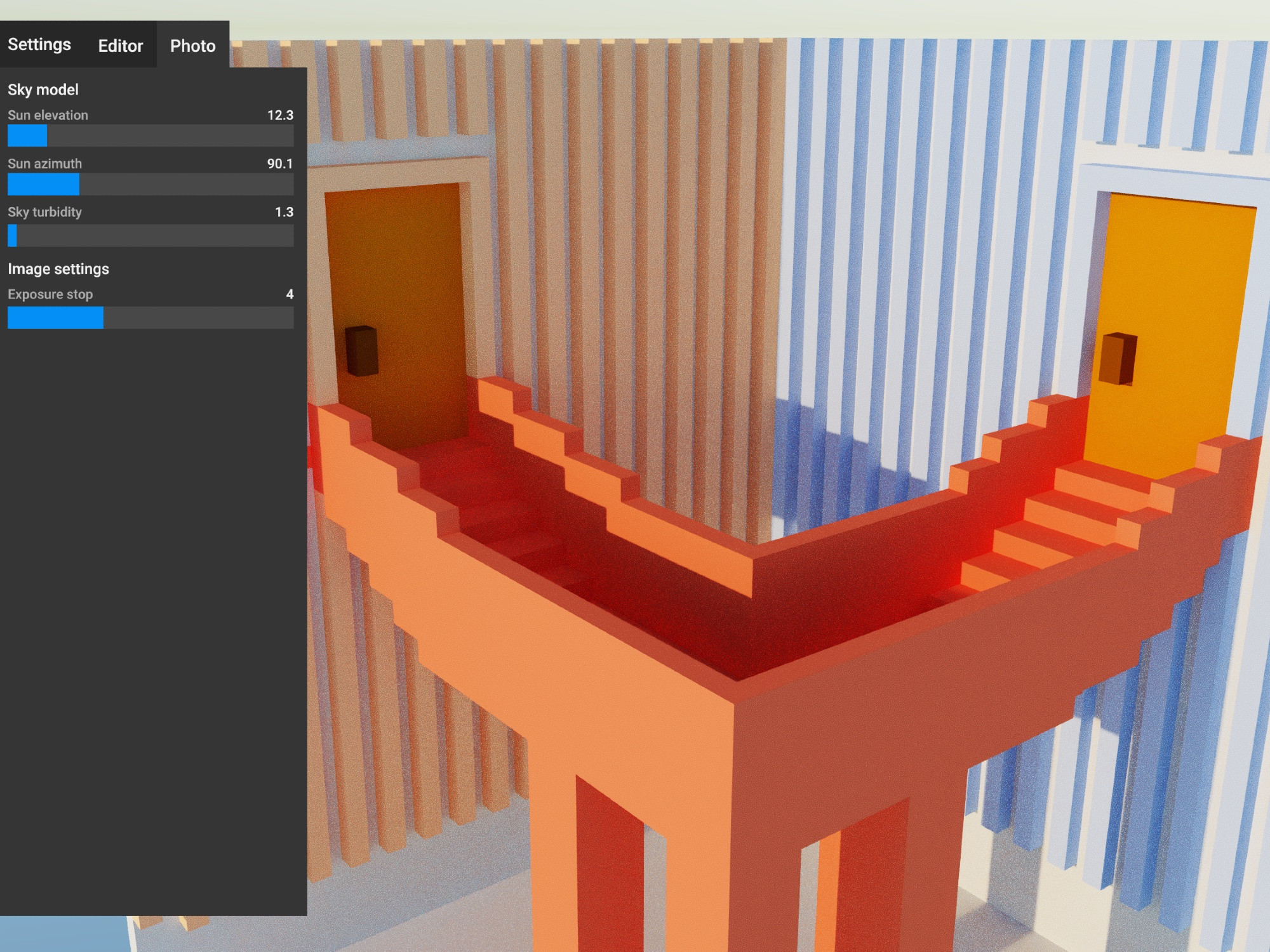Select the Photo tab
Viewport: 1270px width, 952px height.
coord(192,46)
